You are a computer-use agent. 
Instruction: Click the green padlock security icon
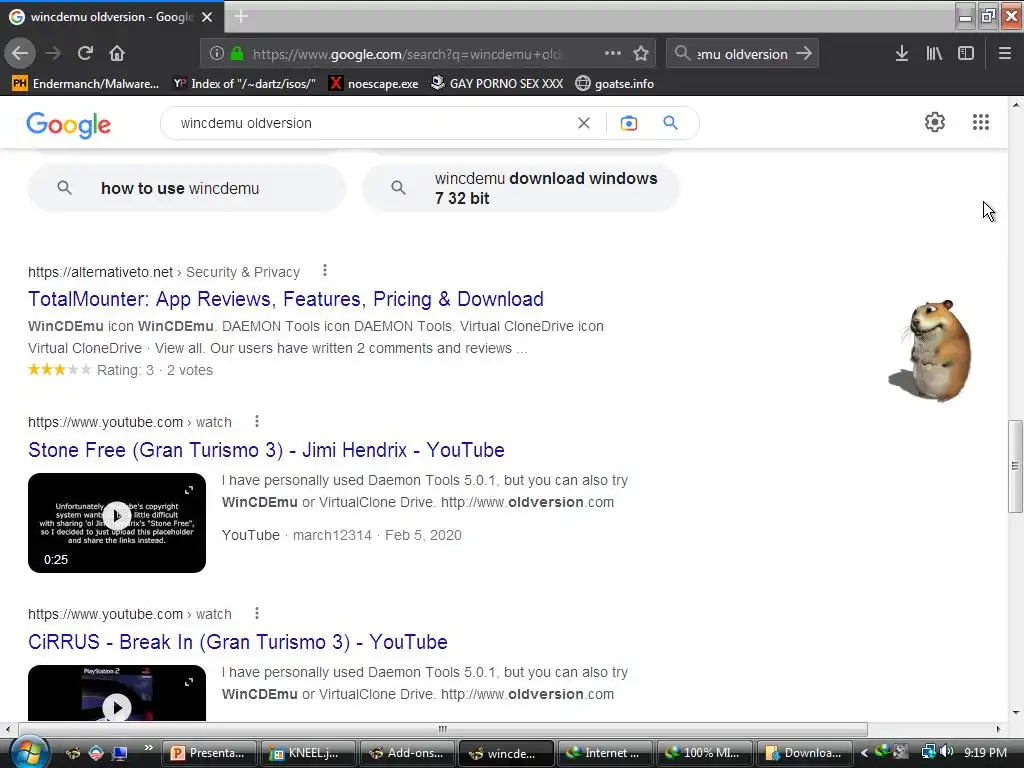[x=237, y=54]
